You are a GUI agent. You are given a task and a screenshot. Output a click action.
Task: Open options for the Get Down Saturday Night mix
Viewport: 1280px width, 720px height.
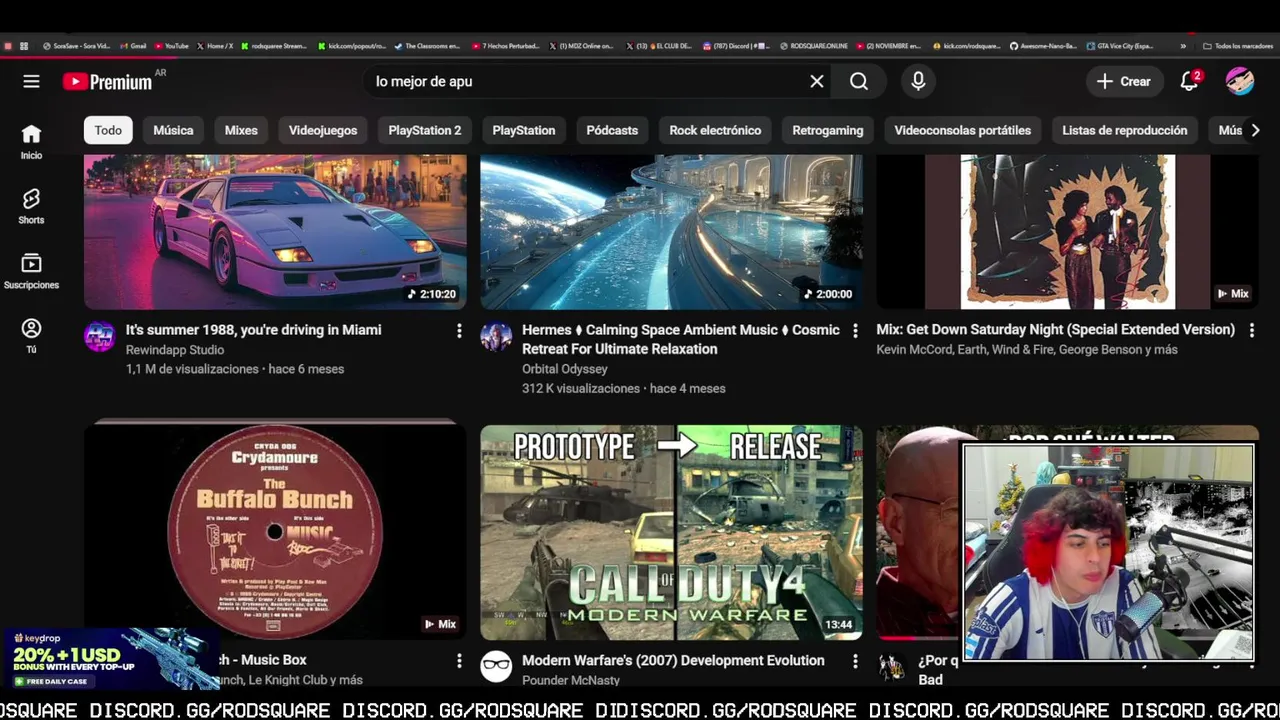1251,331
